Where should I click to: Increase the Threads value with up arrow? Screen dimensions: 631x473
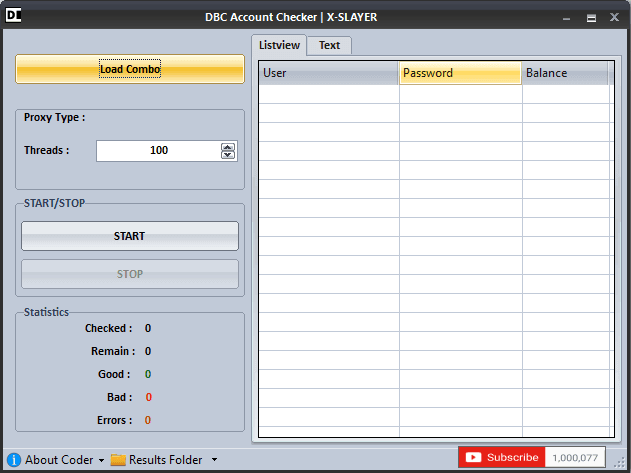(228, 147)
